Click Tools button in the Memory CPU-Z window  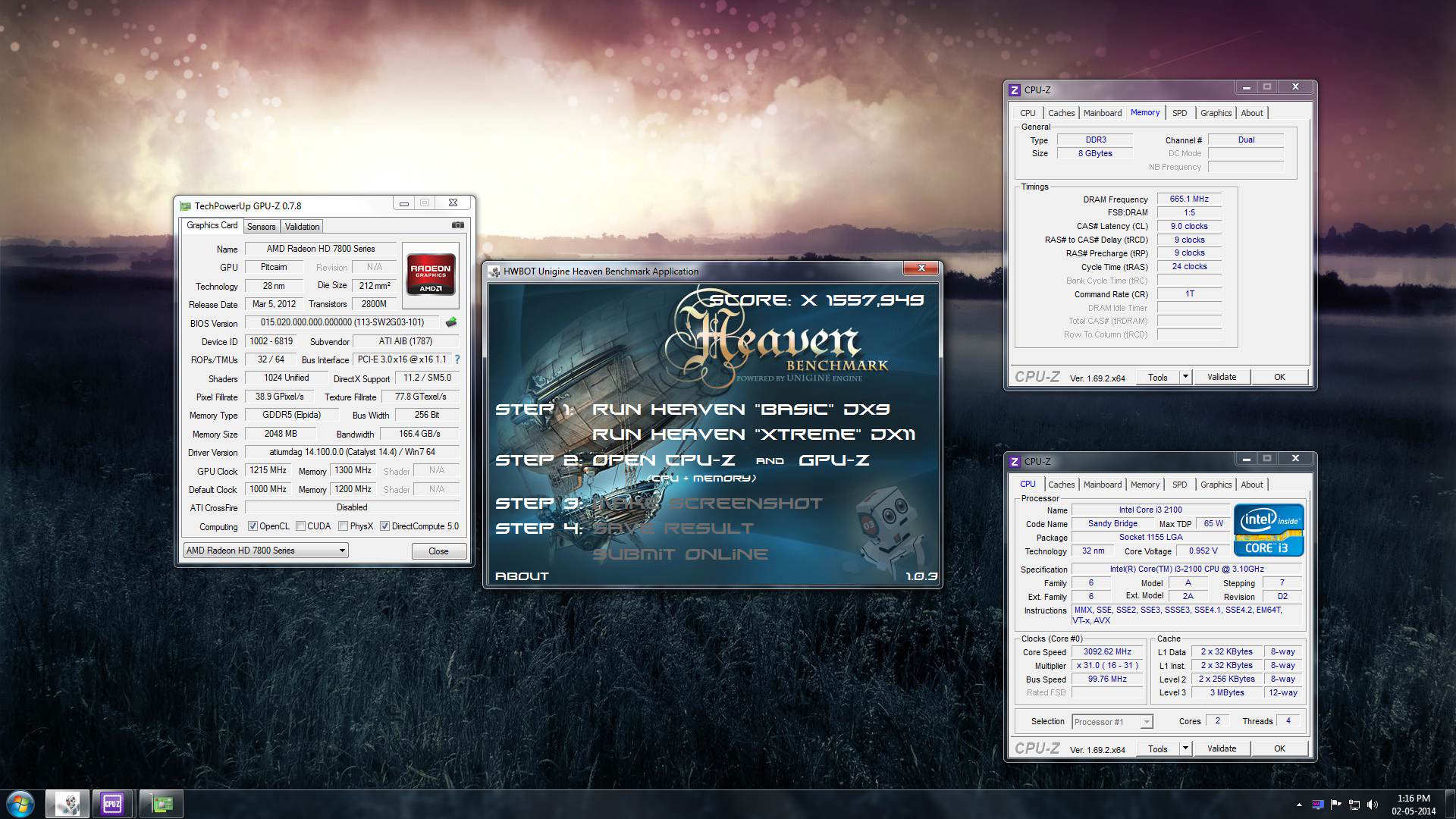(1158, 377)
